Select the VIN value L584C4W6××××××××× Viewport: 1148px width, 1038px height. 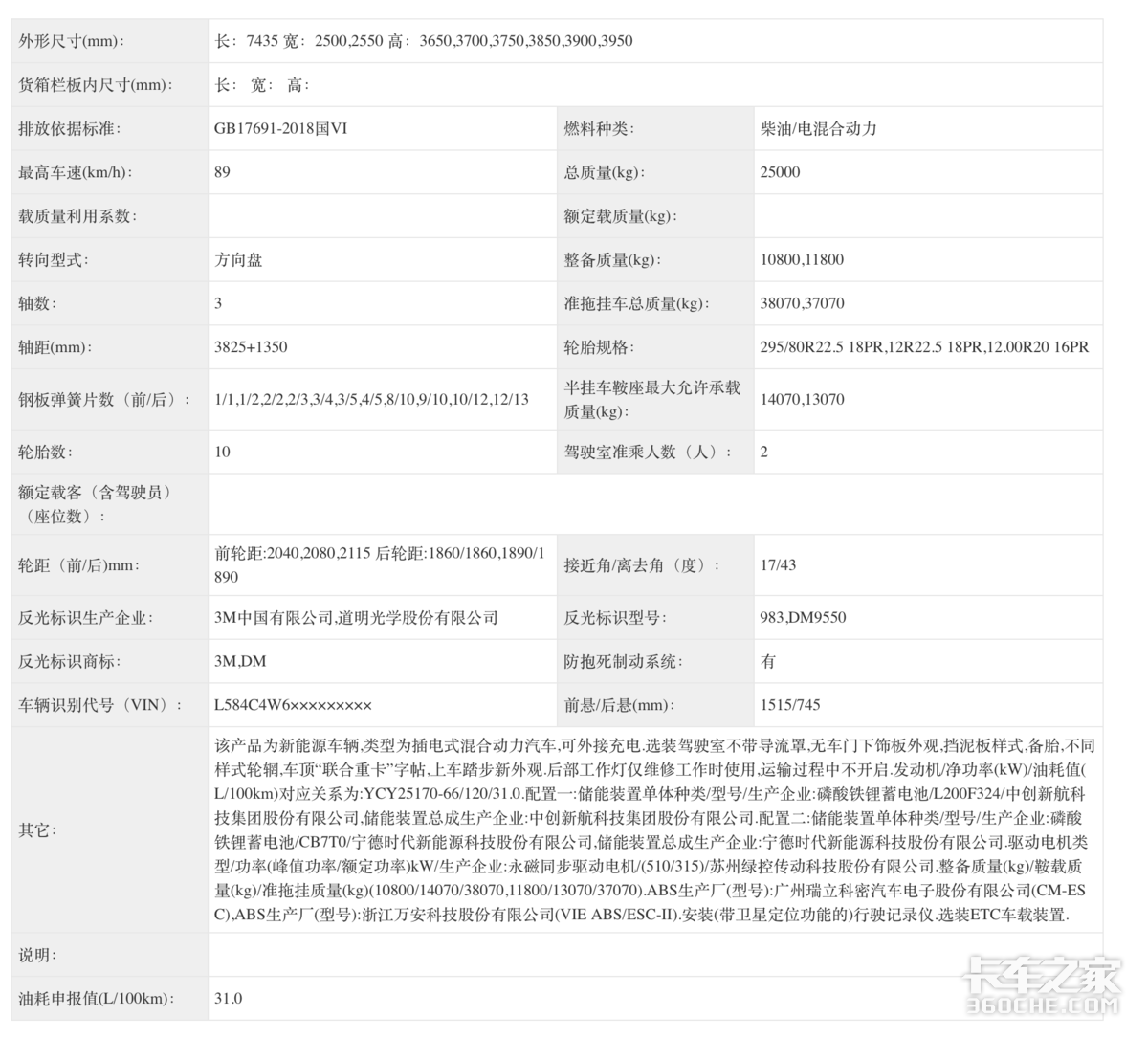point(293,705)
